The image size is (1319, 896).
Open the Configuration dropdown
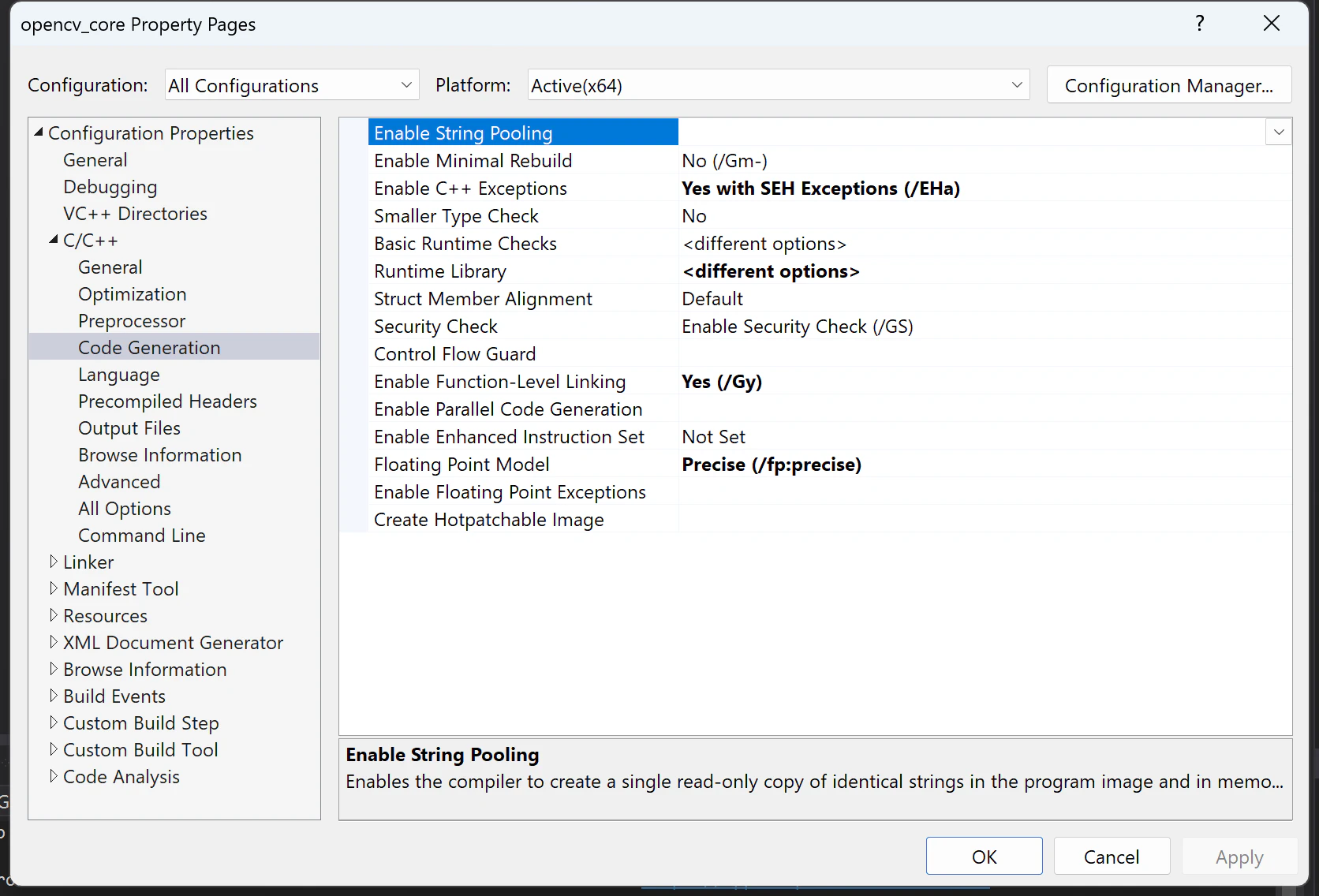[x=291, y=85]
